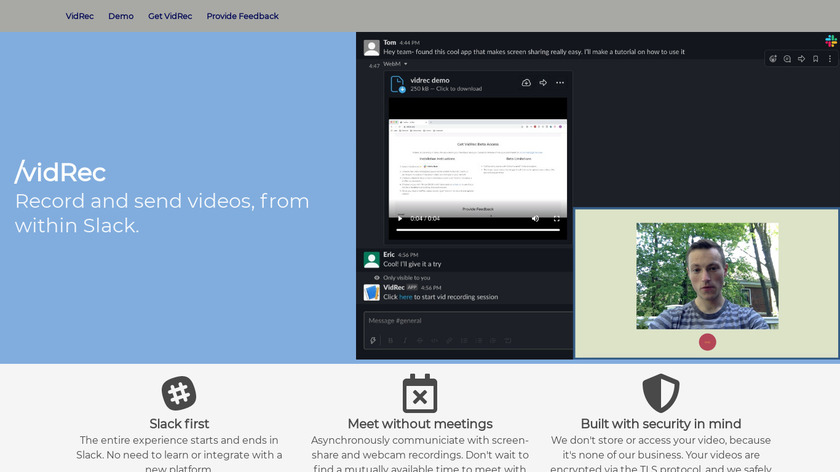The width and height of the screenshot is (840, 472).
Task: Click the share arrow on vidrec demo file
Action: pos(543,83)
